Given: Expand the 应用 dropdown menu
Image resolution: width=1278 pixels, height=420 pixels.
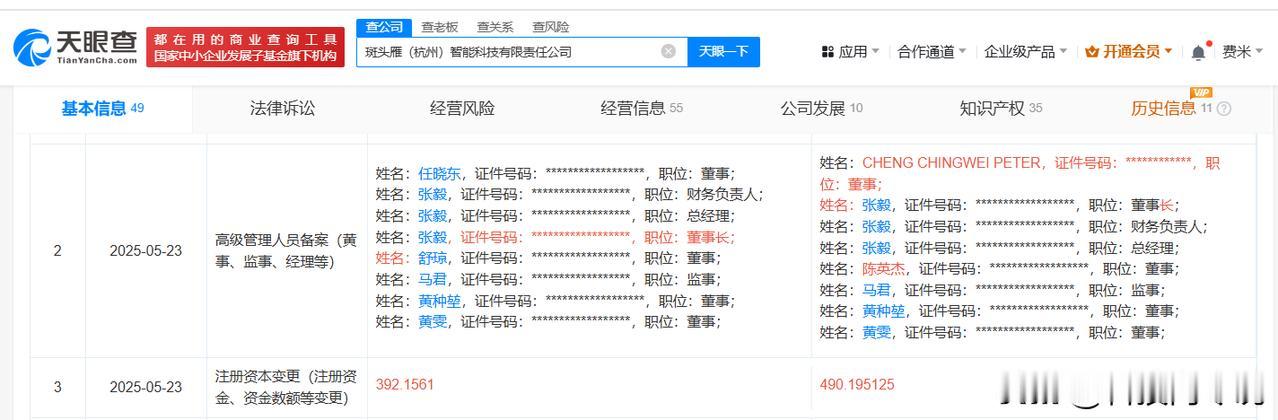Looking at the screenshot, I should pos(850,51).
